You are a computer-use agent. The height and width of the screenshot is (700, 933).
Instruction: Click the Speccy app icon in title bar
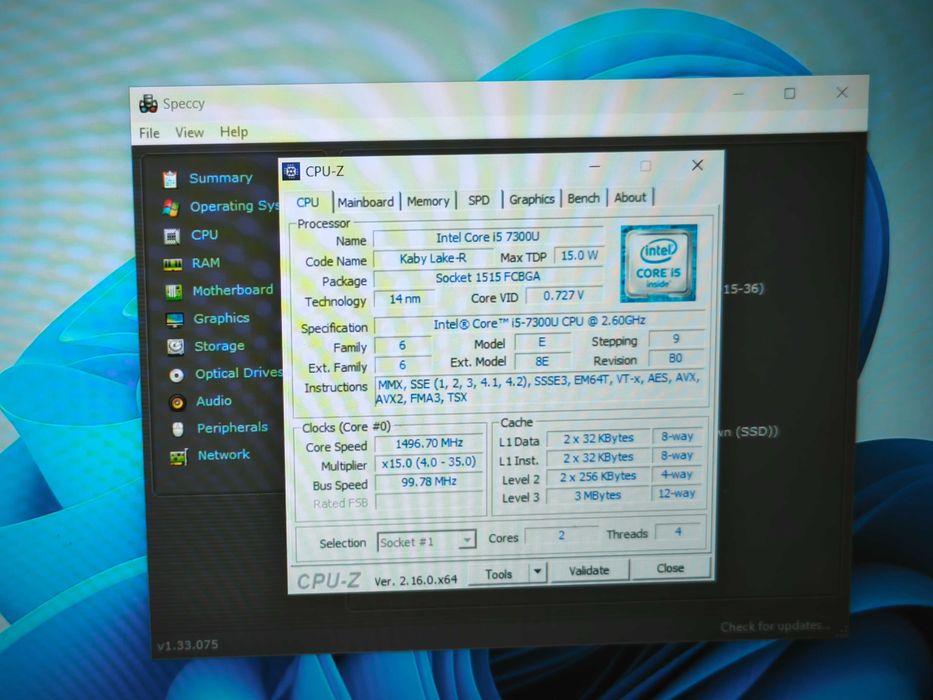[148, 104]
